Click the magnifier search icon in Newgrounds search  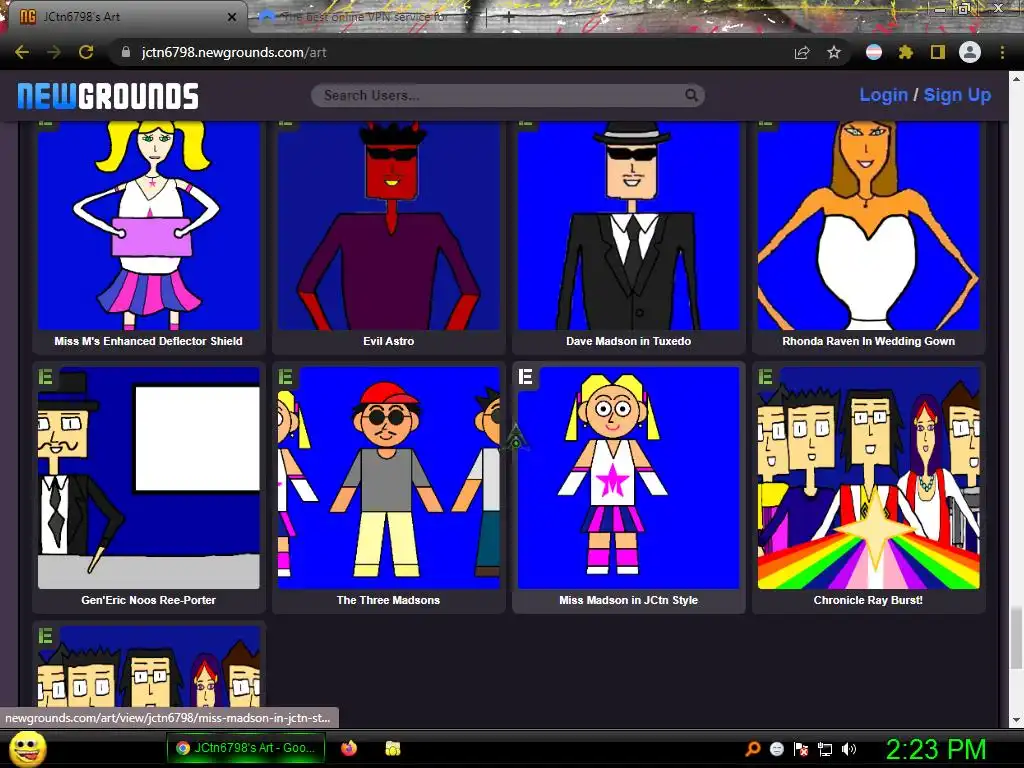pos(691,95)
